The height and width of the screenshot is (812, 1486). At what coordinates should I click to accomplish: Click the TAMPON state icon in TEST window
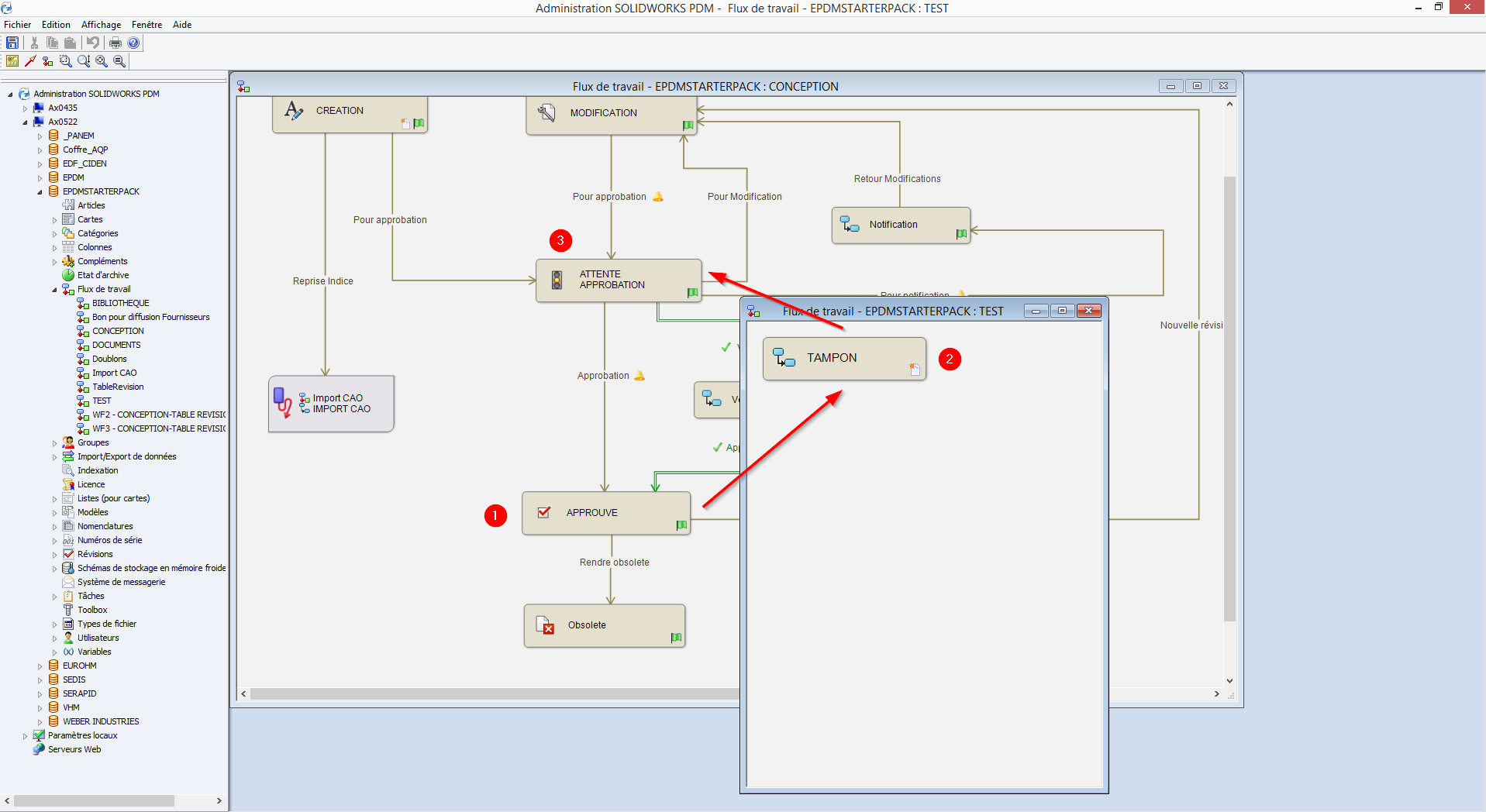(x=784, y=357)
